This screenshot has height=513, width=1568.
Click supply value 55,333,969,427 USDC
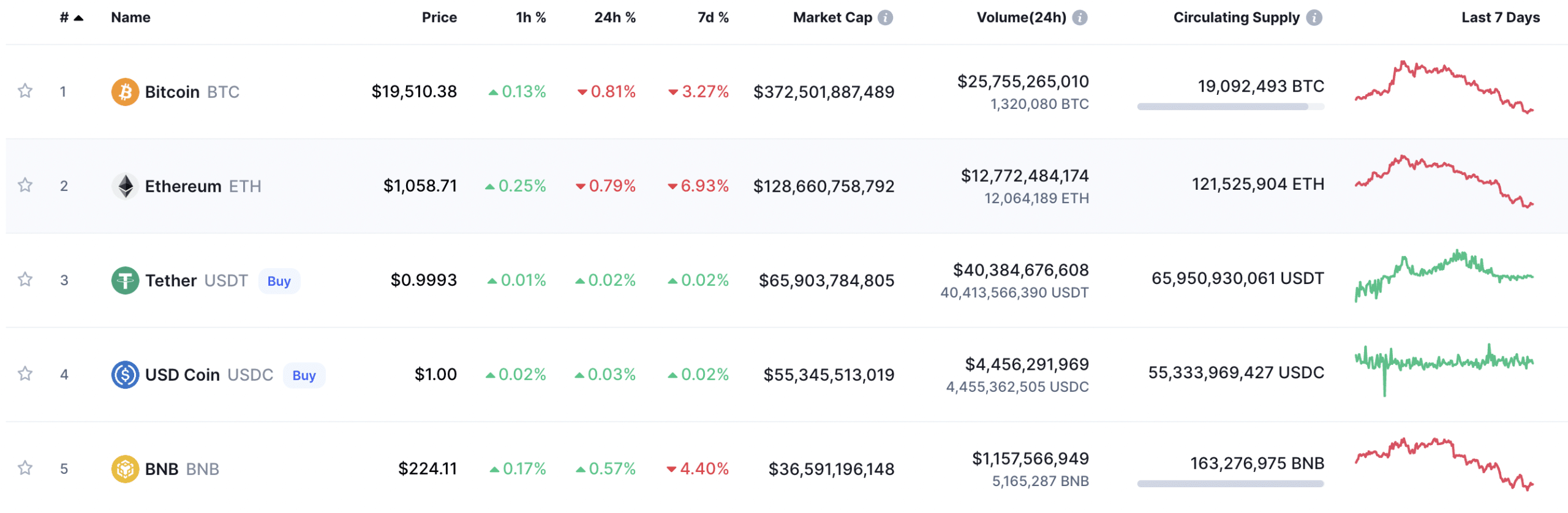click(x=1235, y=373)
